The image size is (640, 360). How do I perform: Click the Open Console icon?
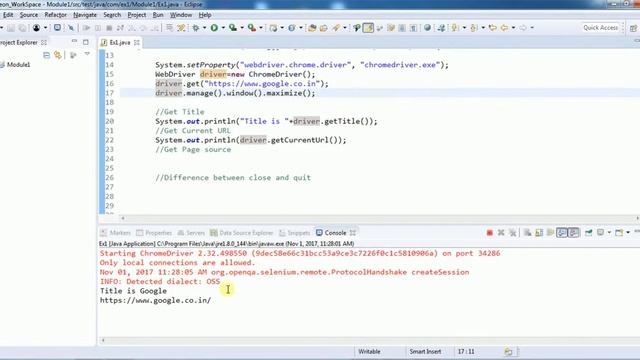tap(619, 233)
